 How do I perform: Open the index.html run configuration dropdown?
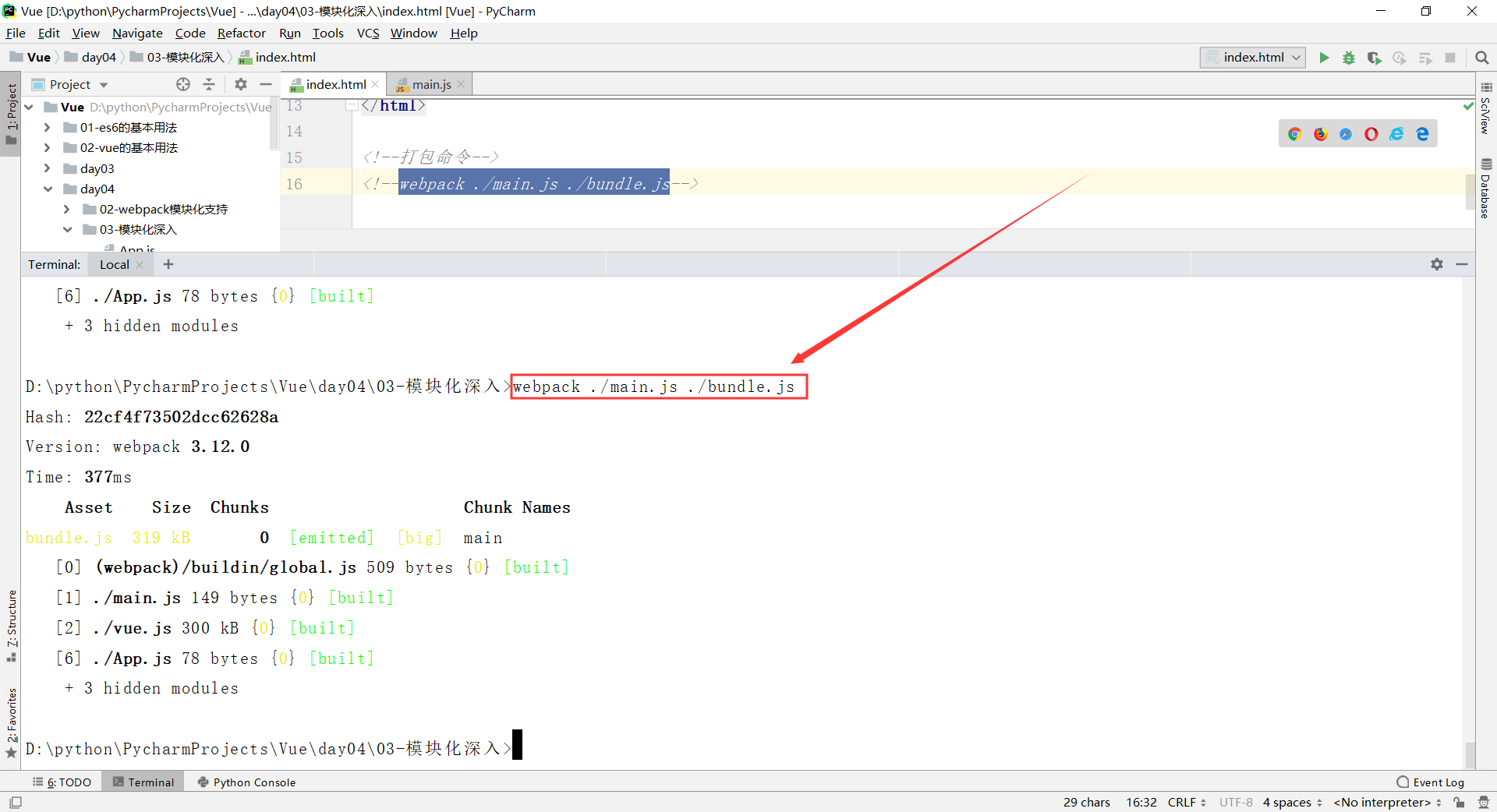pyautogui.click(x=1253, y=58)
